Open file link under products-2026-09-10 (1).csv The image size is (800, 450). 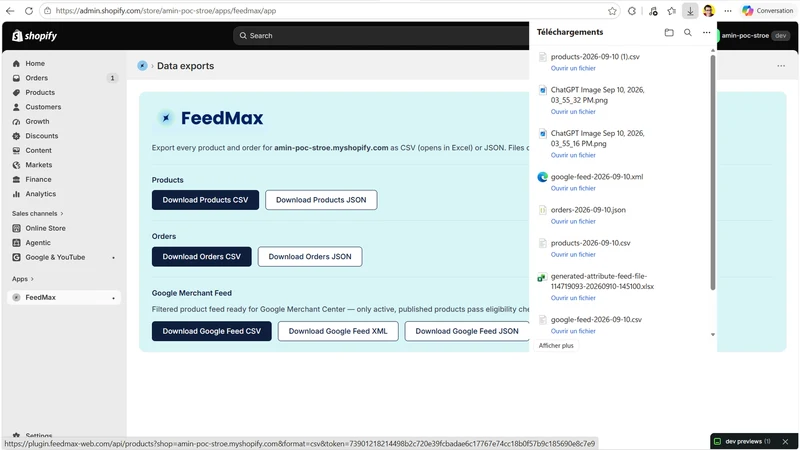coord(573,68)
